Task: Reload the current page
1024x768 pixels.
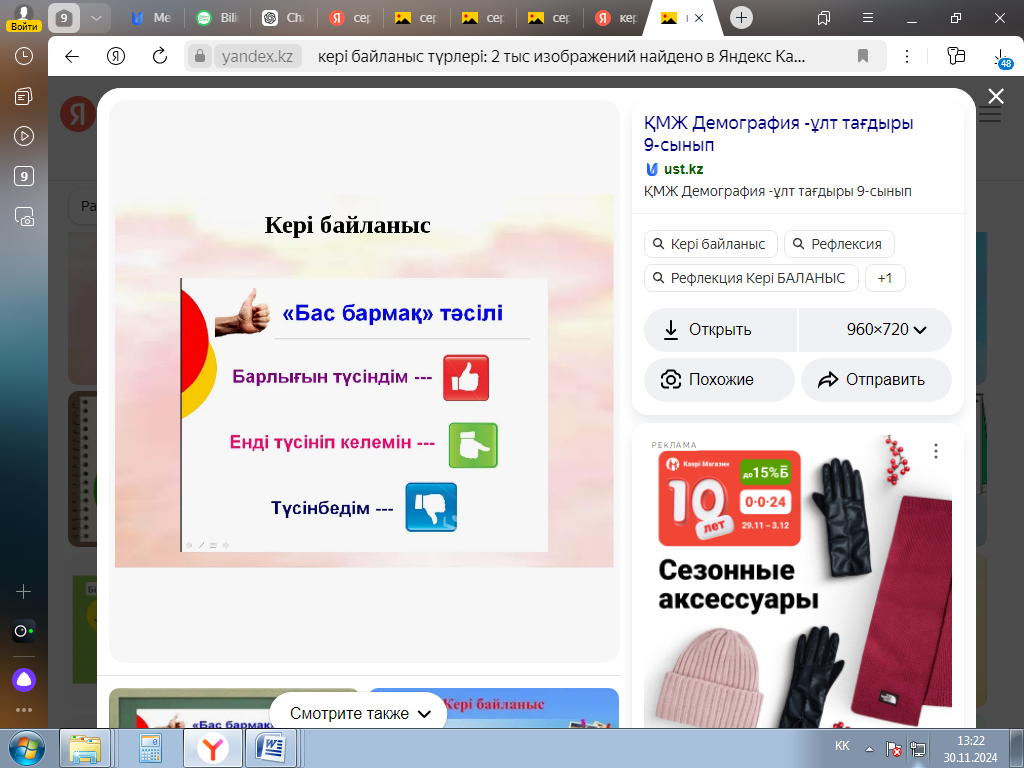Action: pyautogui.click(x=159, y=56)
